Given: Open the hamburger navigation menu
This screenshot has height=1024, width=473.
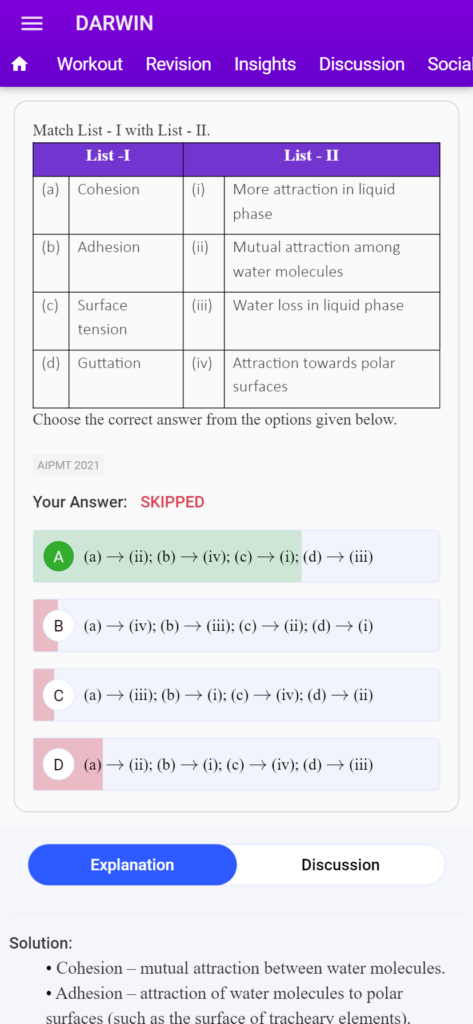Looking at the screenshot, I should pyautogui.click(x=32, y=24).
